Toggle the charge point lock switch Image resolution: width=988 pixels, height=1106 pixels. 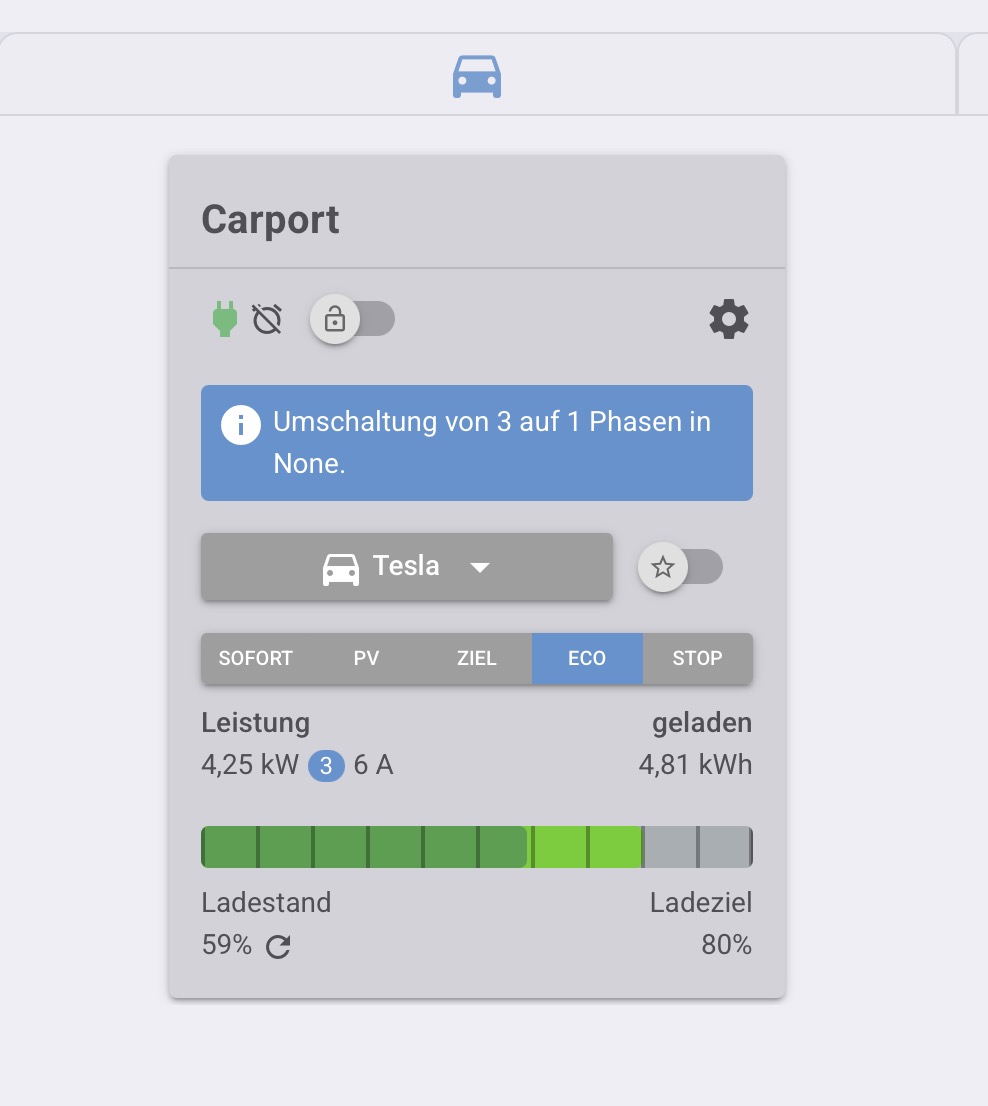point(353,320)
